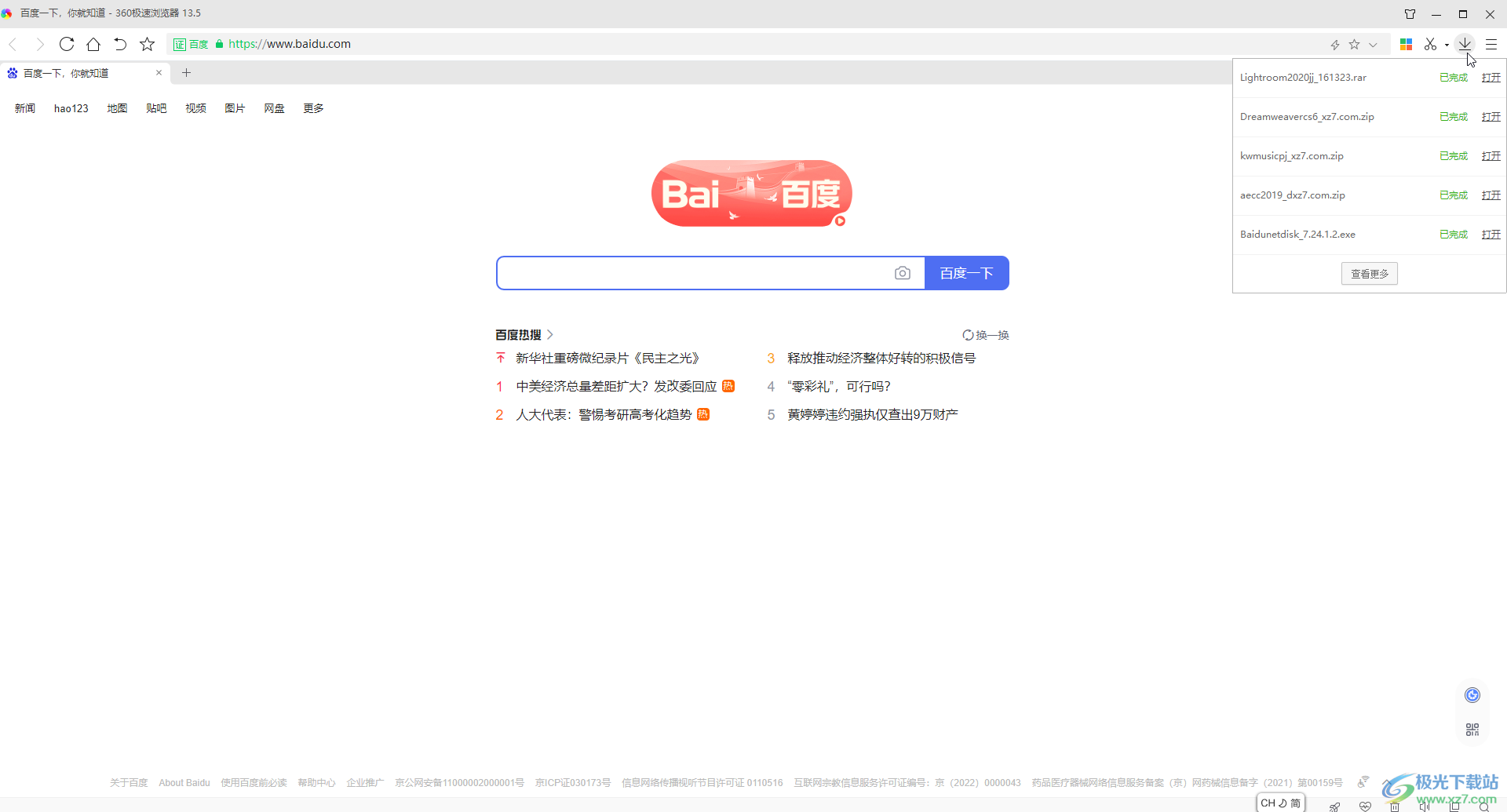Open the 使用百度前必读 footer link
Viewport: 1507px width, 812px height.
coord(254,783)
